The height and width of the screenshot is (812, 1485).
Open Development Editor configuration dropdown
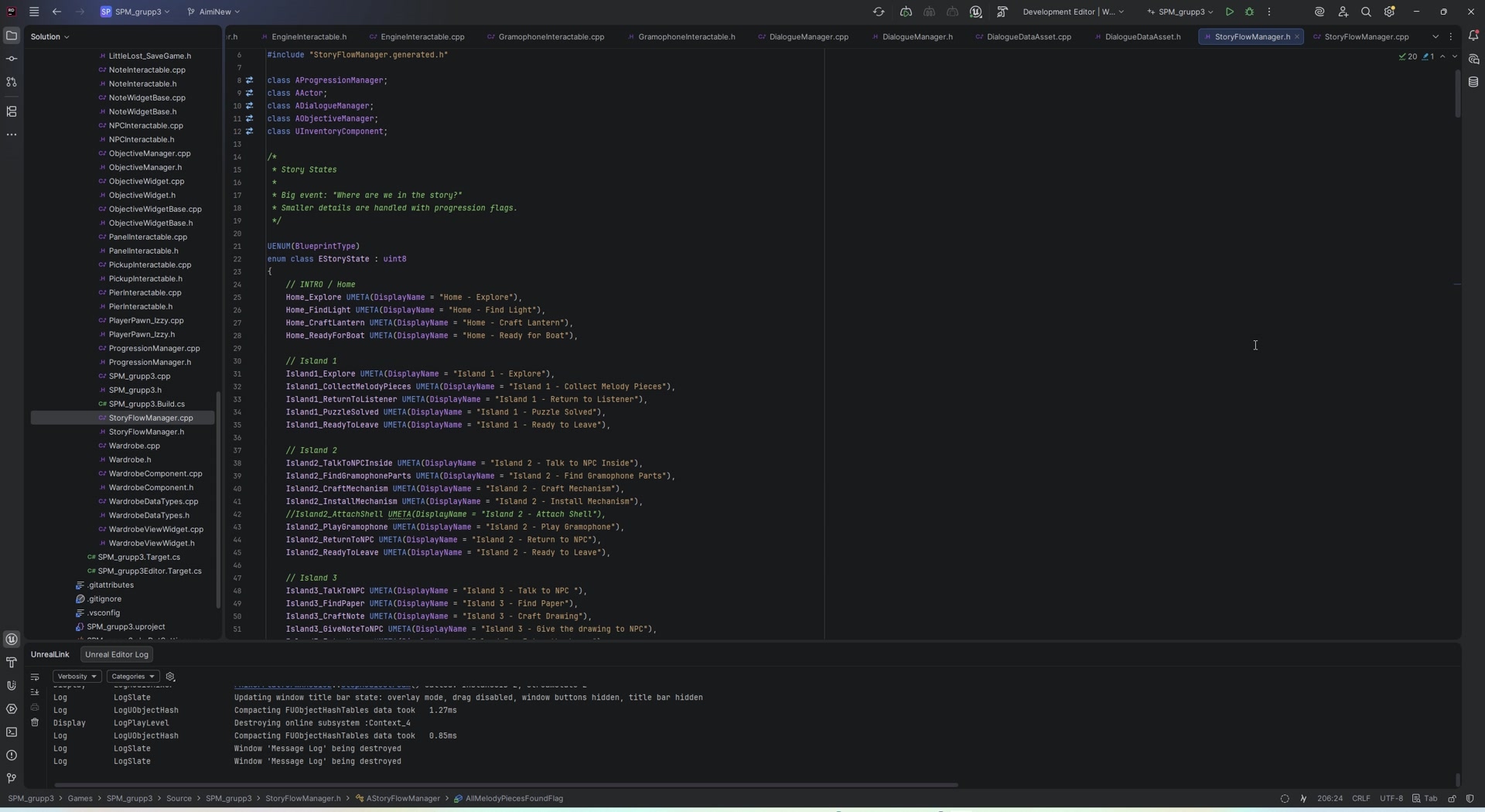1073,12
